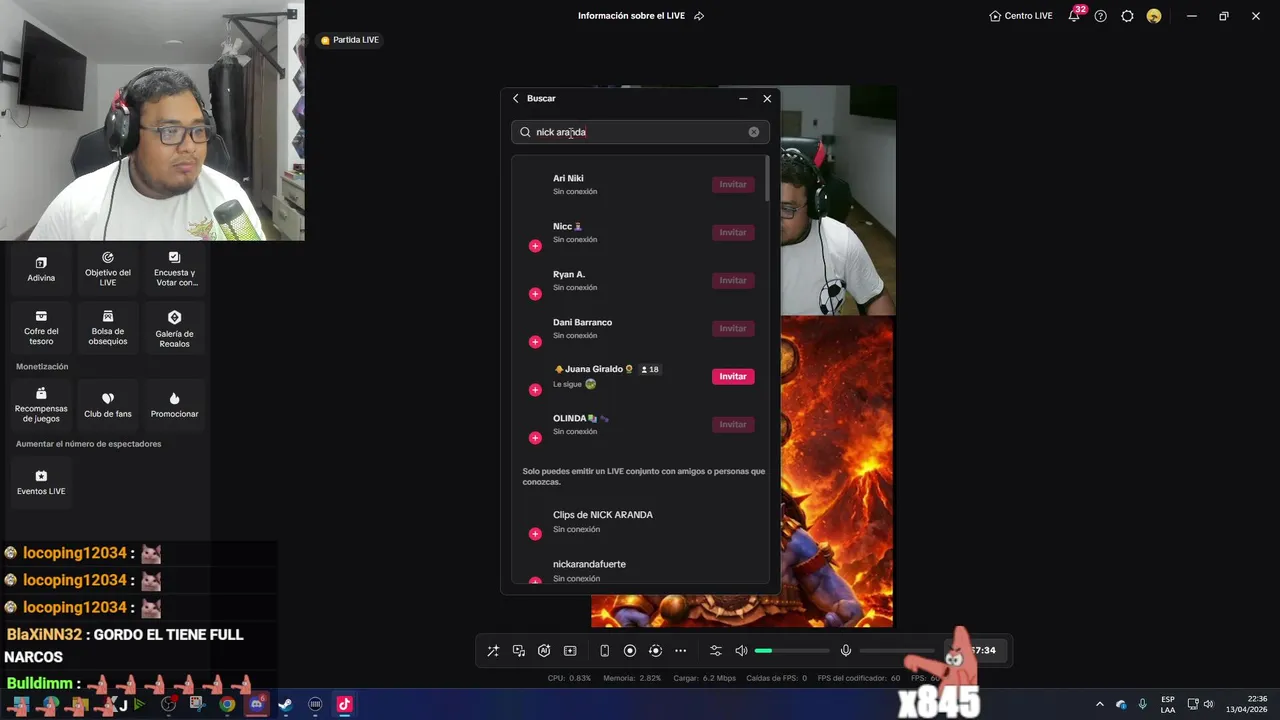Select the Ari Niki result row
This screenshot has height=720, width=1280.
pos(640,184)
